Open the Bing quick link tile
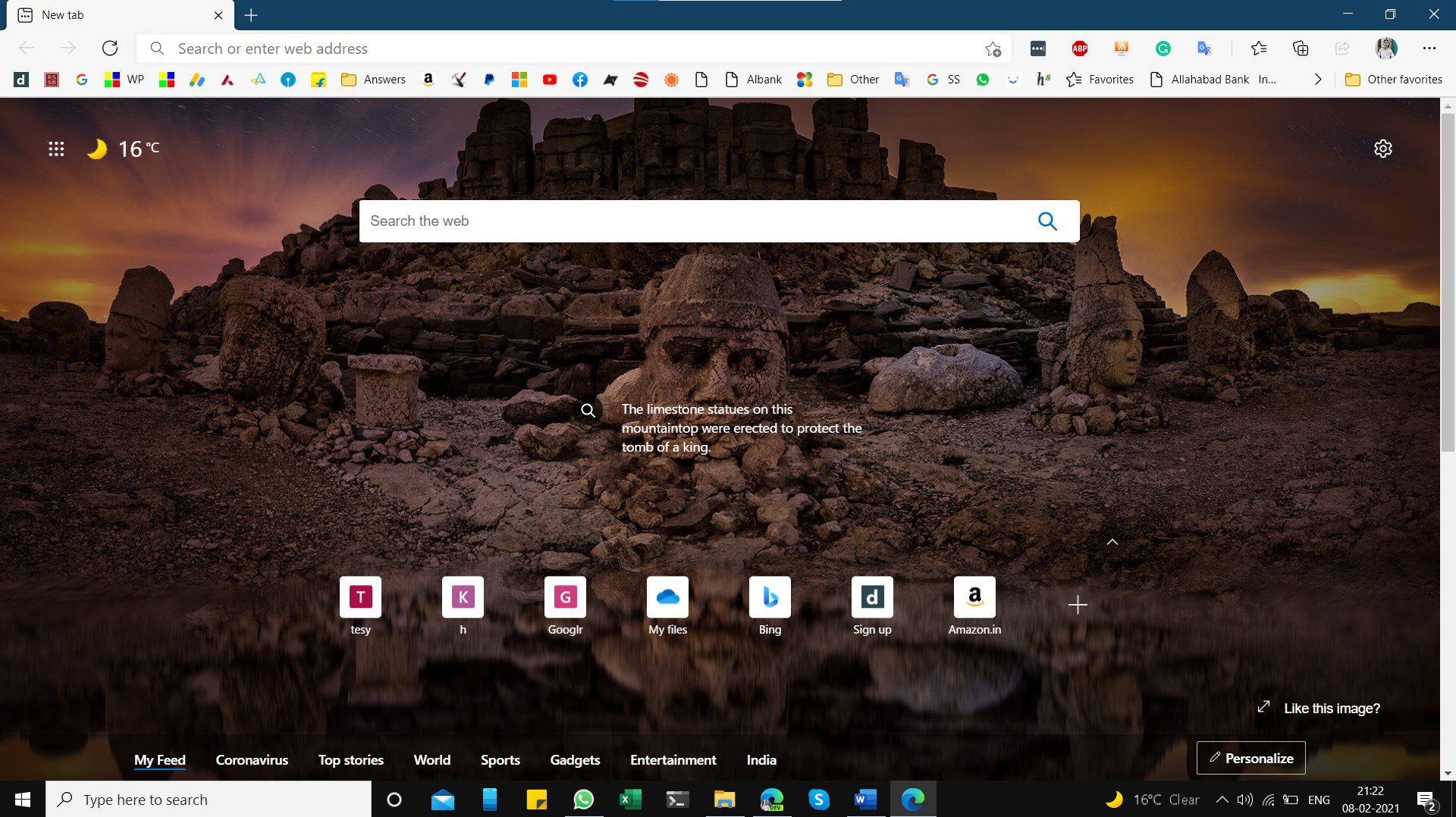The image size is (1456, 817). 770,606
